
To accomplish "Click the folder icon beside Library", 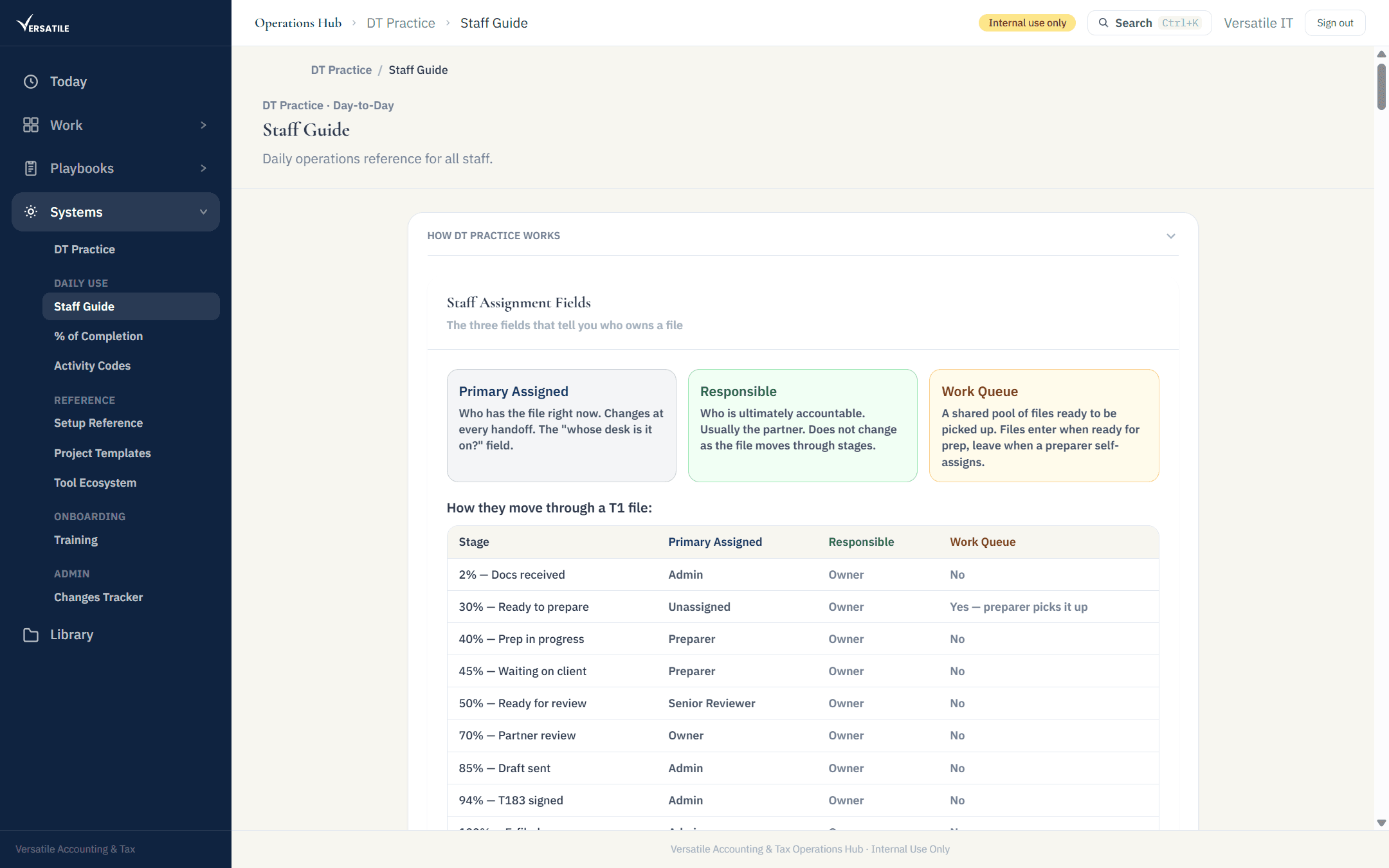I will [31, 635].
